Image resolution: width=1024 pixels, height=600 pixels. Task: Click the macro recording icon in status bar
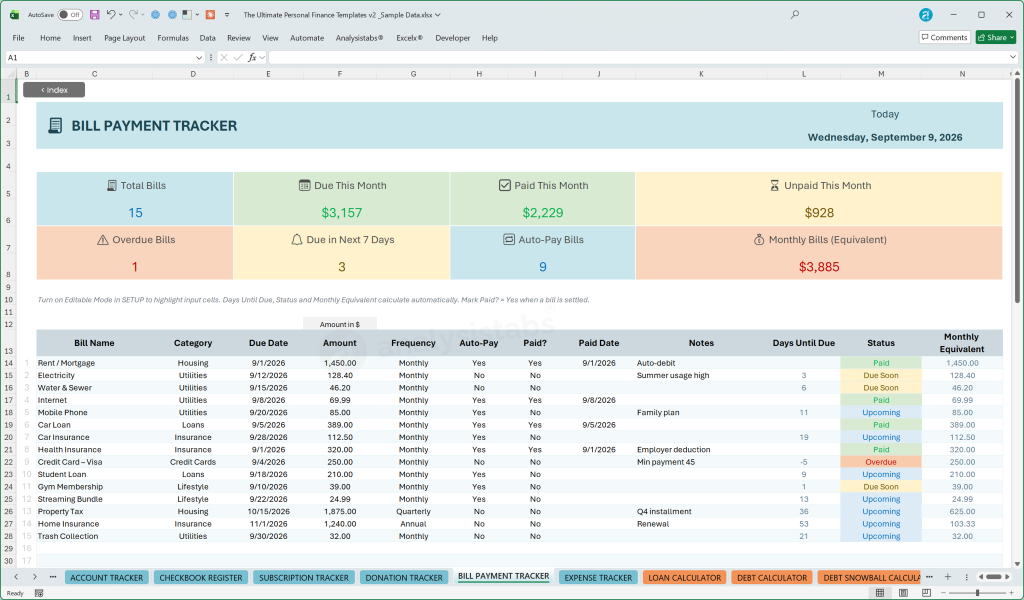[39, 593]
